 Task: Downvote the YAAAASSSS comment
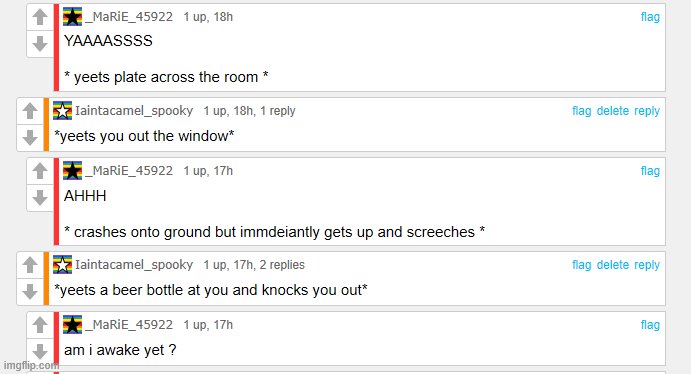coord(40,44)
